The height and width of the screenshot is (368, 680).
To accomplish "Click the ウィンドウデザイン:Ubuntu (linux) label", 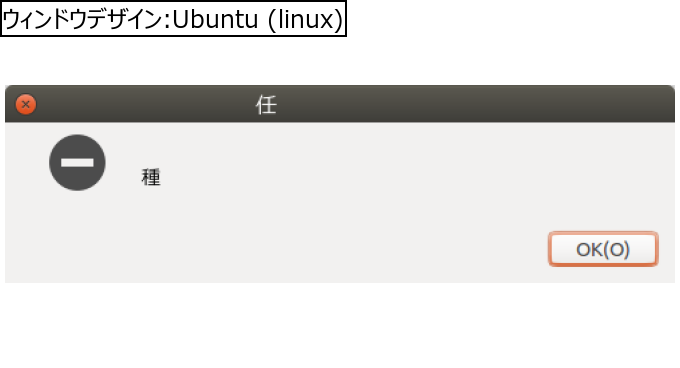I will 173,19.
